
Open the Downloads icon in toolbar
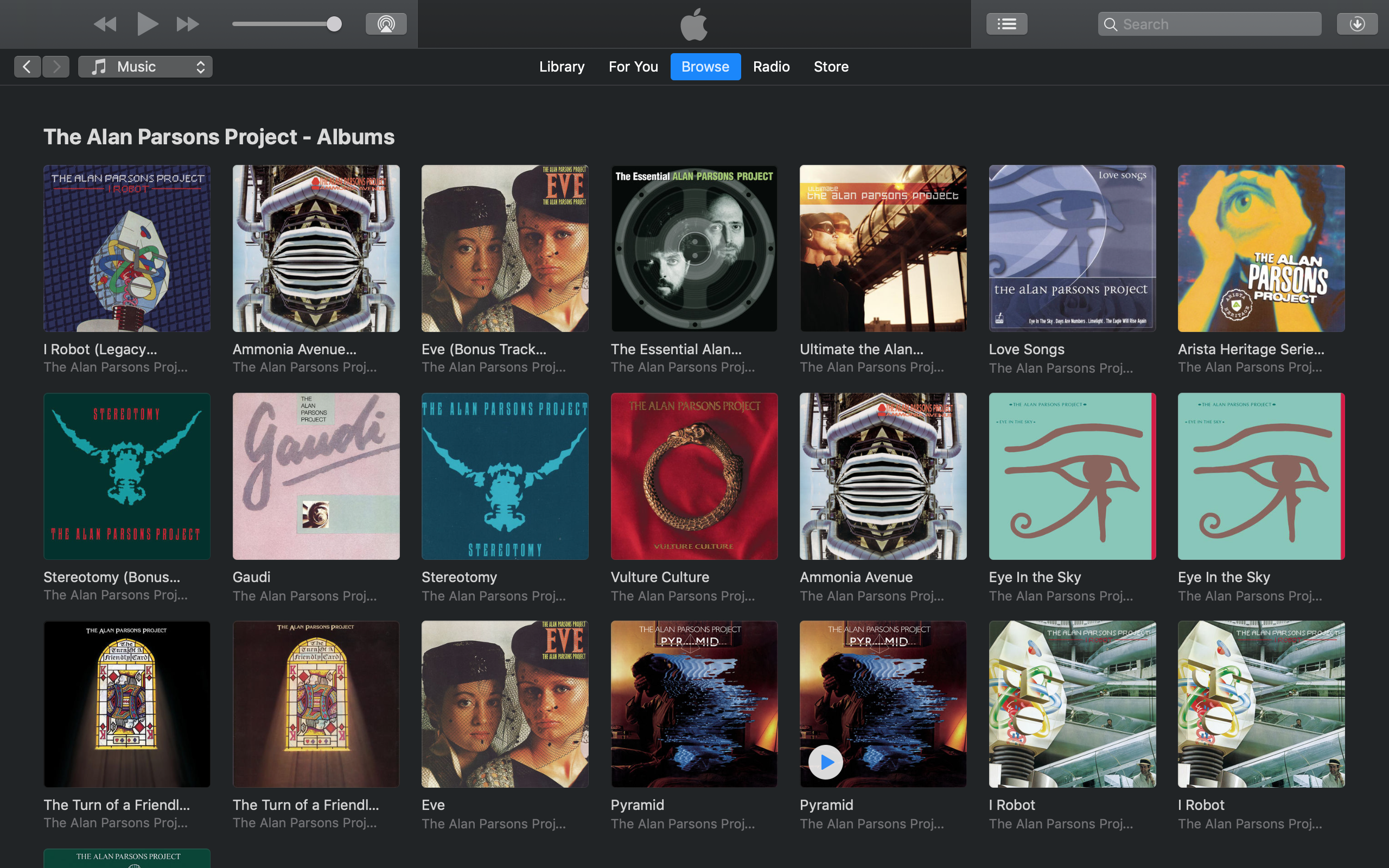coord(1357,24)
